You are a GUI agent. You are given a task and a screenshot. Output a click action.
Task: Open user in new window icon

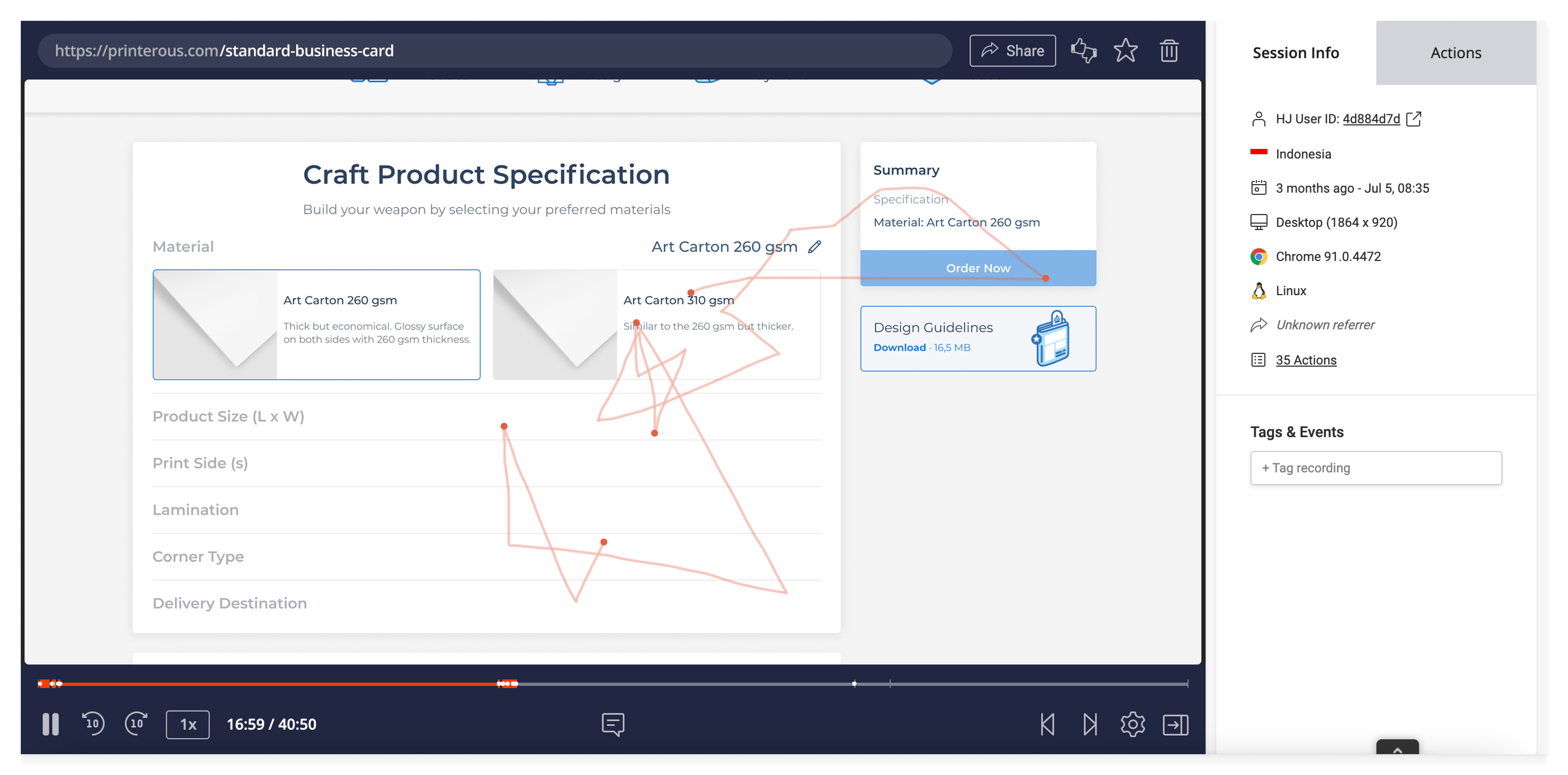click(1413, 119)
